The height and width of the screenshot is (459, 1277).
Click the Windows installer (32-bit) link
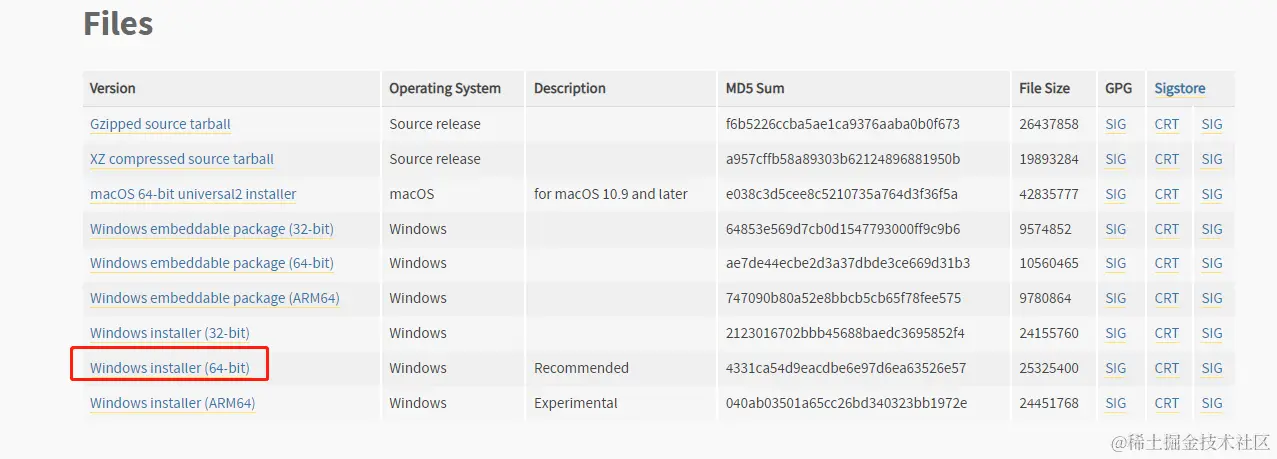tap(169, 333)
